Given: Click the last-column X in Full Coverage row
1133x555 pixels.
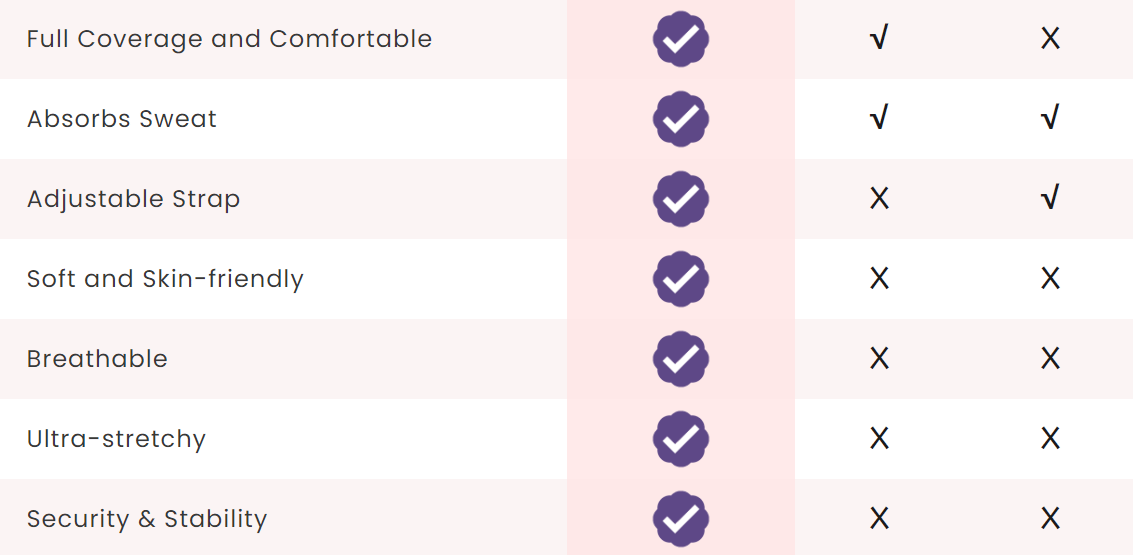Looking at the screenshot, I should pyautogui.click(x=1050, y=38).
